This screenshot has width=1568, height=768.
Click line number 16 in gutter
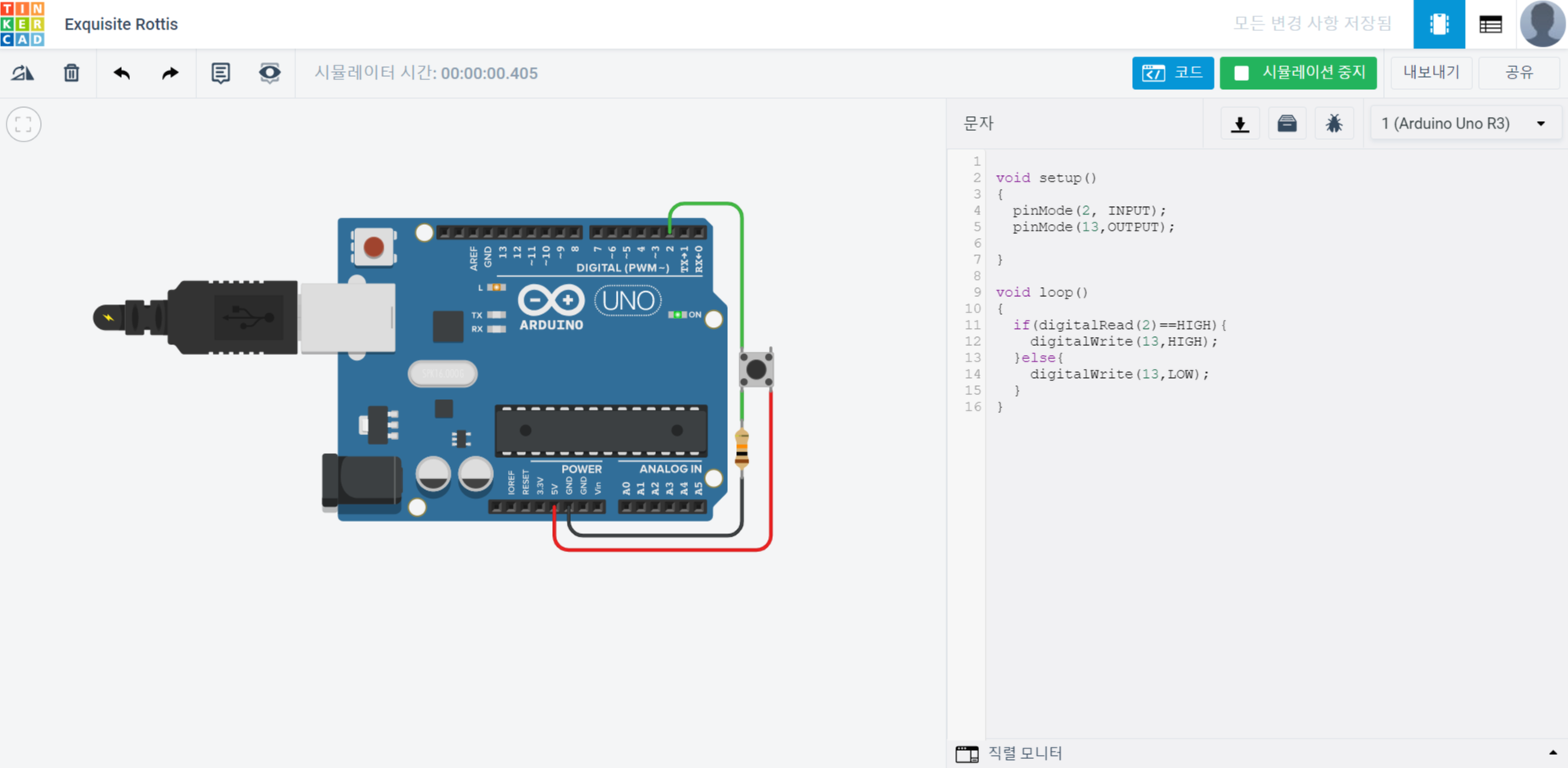(973, 406)
